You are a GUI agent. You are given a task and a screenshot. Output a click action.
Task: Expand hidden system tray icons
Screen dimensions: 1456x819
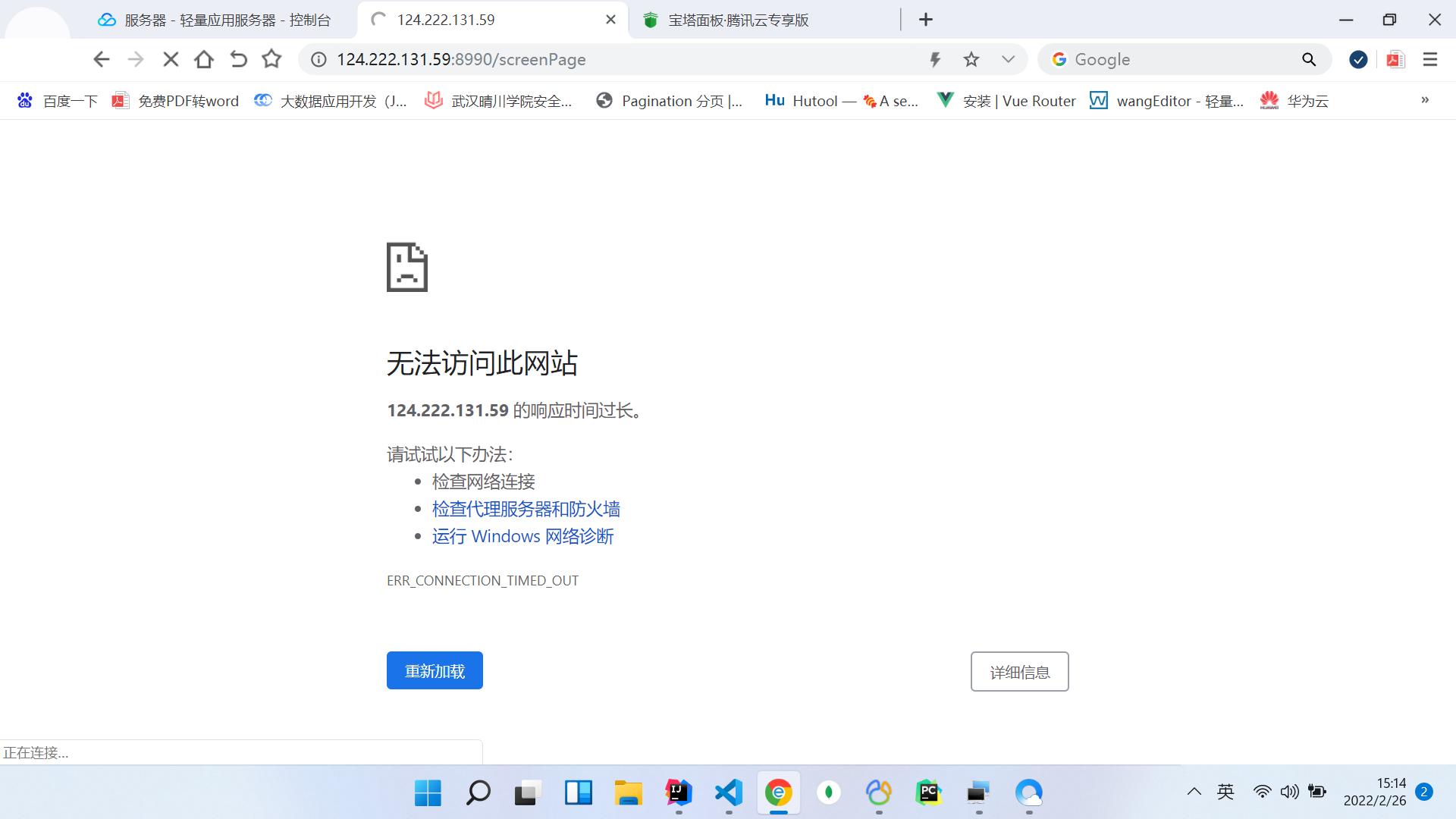1194,791
